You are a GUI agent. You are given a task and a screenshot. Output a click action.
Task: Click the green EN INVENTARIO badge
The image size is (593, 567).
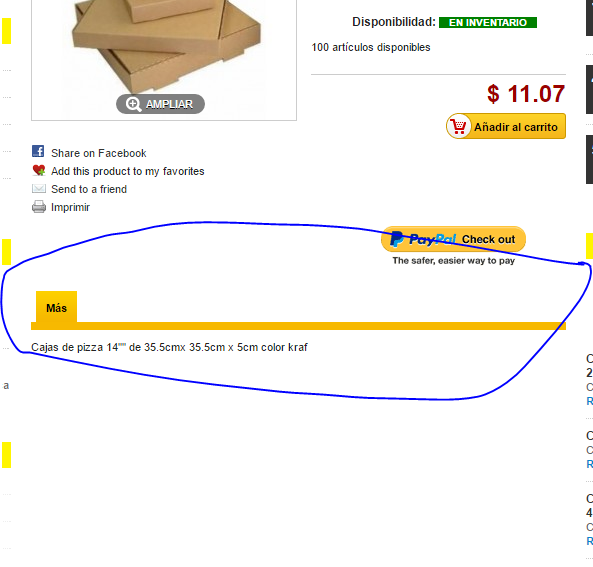pyautogui.click(x=488, y=23)
